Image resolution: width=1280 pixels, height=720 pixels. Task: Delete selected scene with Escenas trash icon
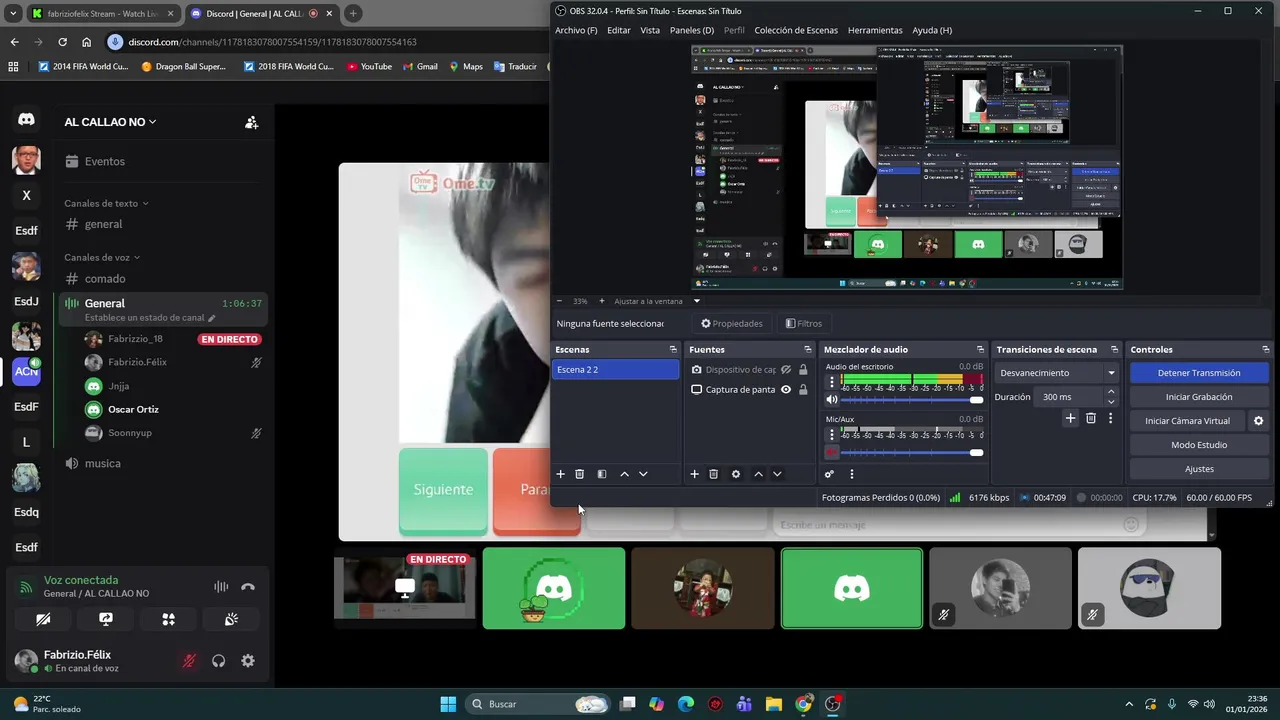[x=579, y=474]
